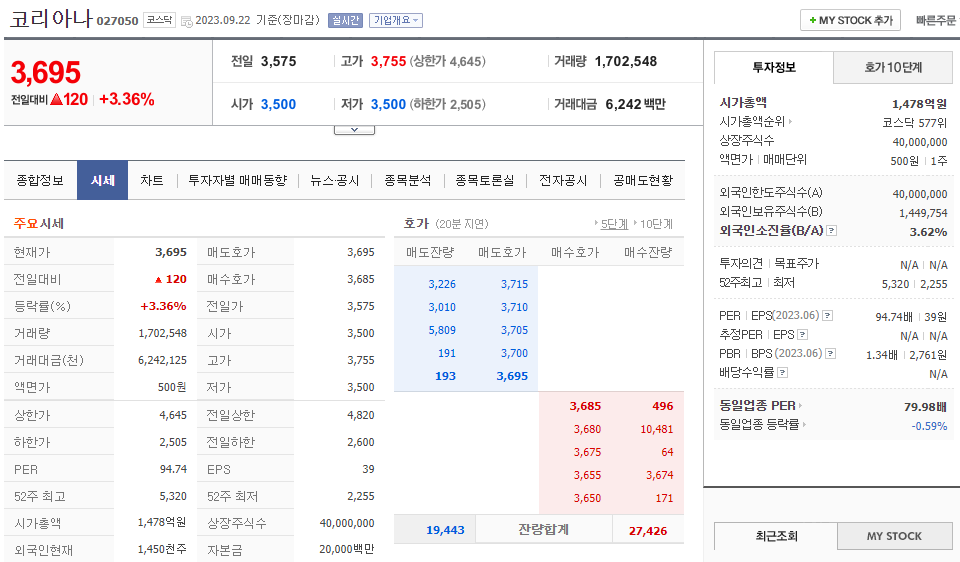This screenshot has height=562, width=960.
Task: Select the 최근조회 tab
Action: (x=776, y=536)
